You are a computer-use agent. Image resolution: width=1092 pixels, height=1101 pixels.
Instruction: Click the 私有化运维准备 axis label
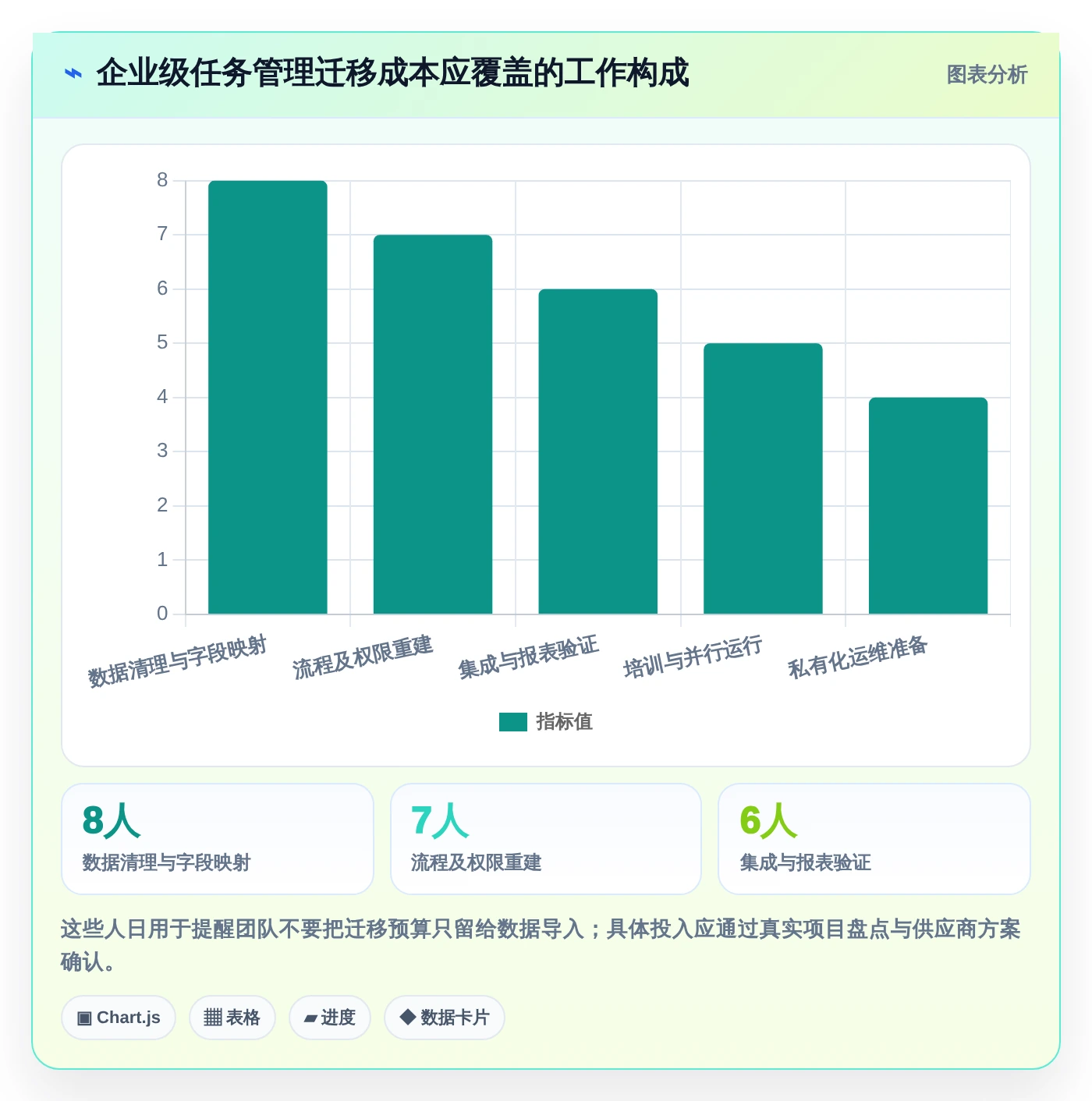[858, 657]
